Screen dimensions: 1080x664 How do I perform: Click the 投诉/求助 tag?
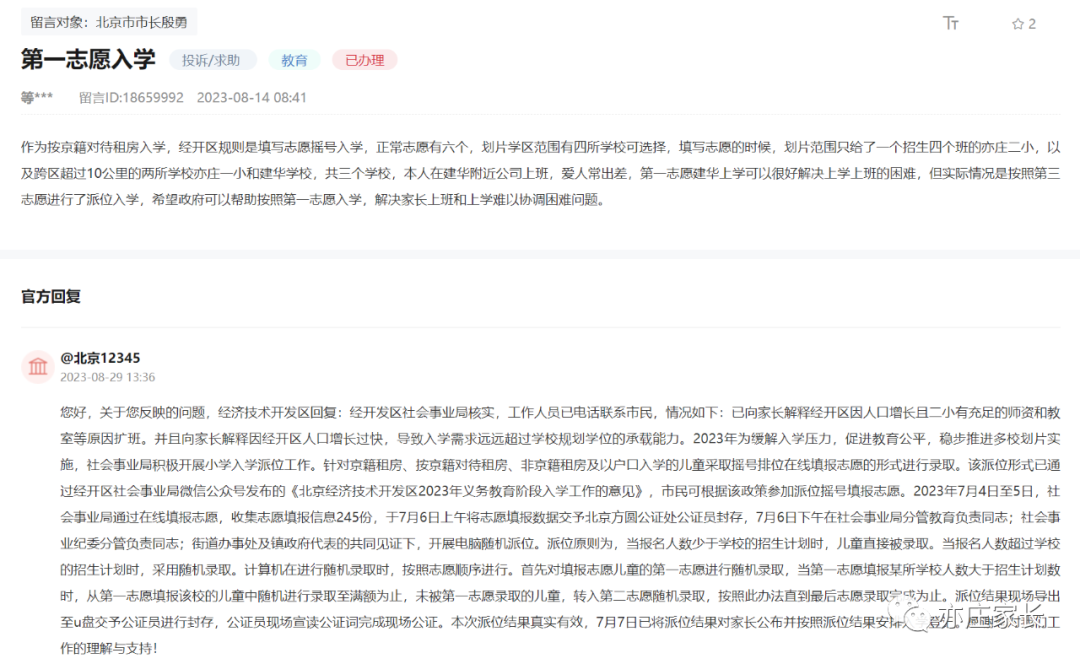point(211,61)
